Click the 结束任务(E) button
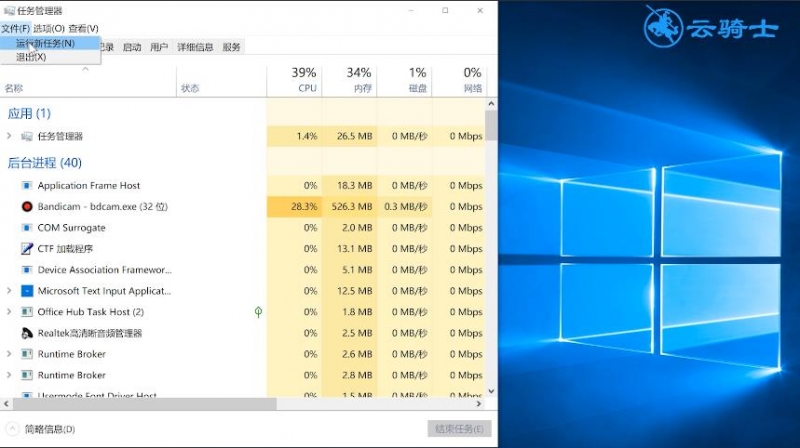This screenshot has width=800, height=448. [459, 429]
